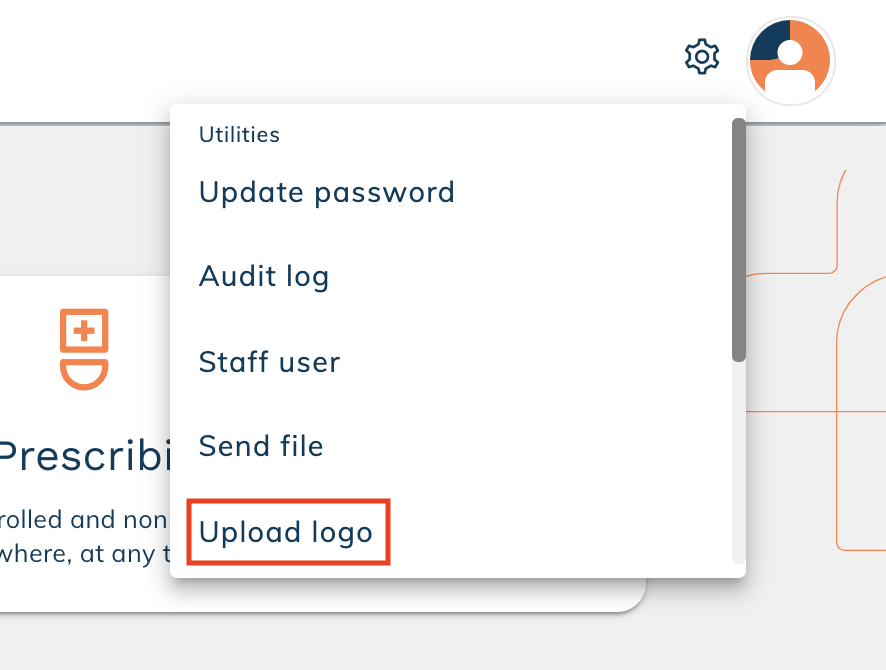Open the Audit log menu entry
Screen dimensions: 886x670
tap(264, 276)
